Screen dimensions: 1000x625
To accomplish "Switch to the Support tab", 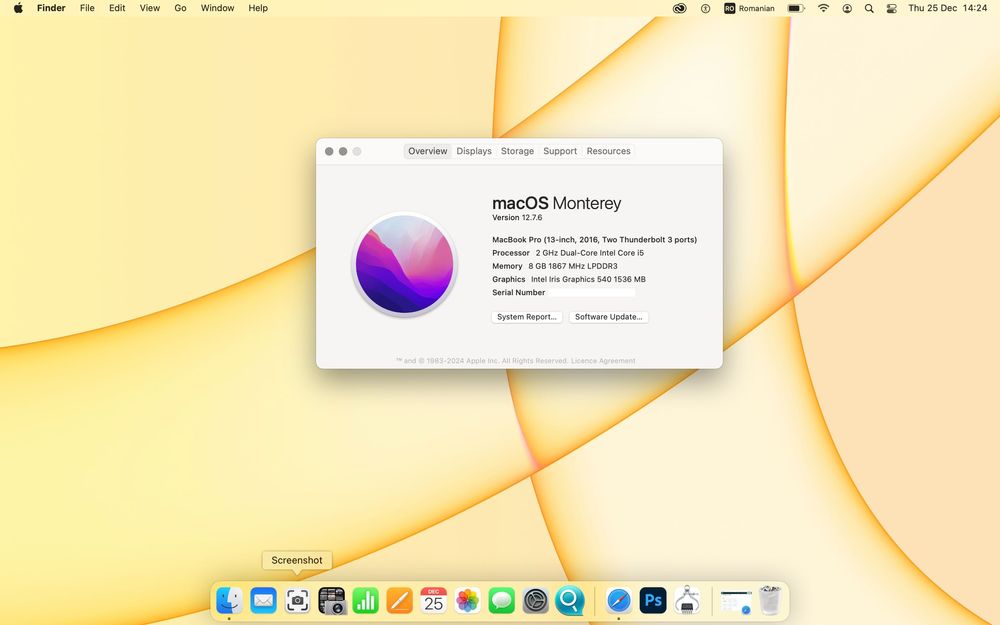I will (x=560, y=151).
